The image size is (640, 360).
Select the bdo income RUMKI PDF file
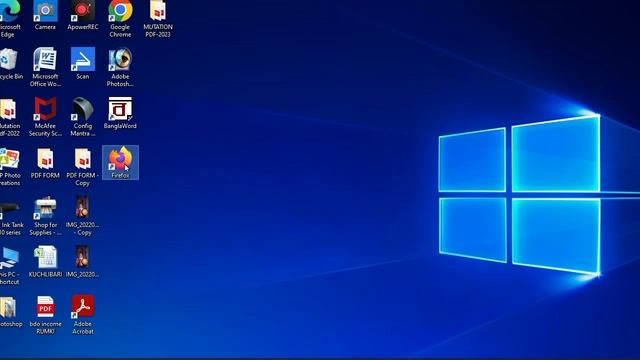tap(45, 316)
